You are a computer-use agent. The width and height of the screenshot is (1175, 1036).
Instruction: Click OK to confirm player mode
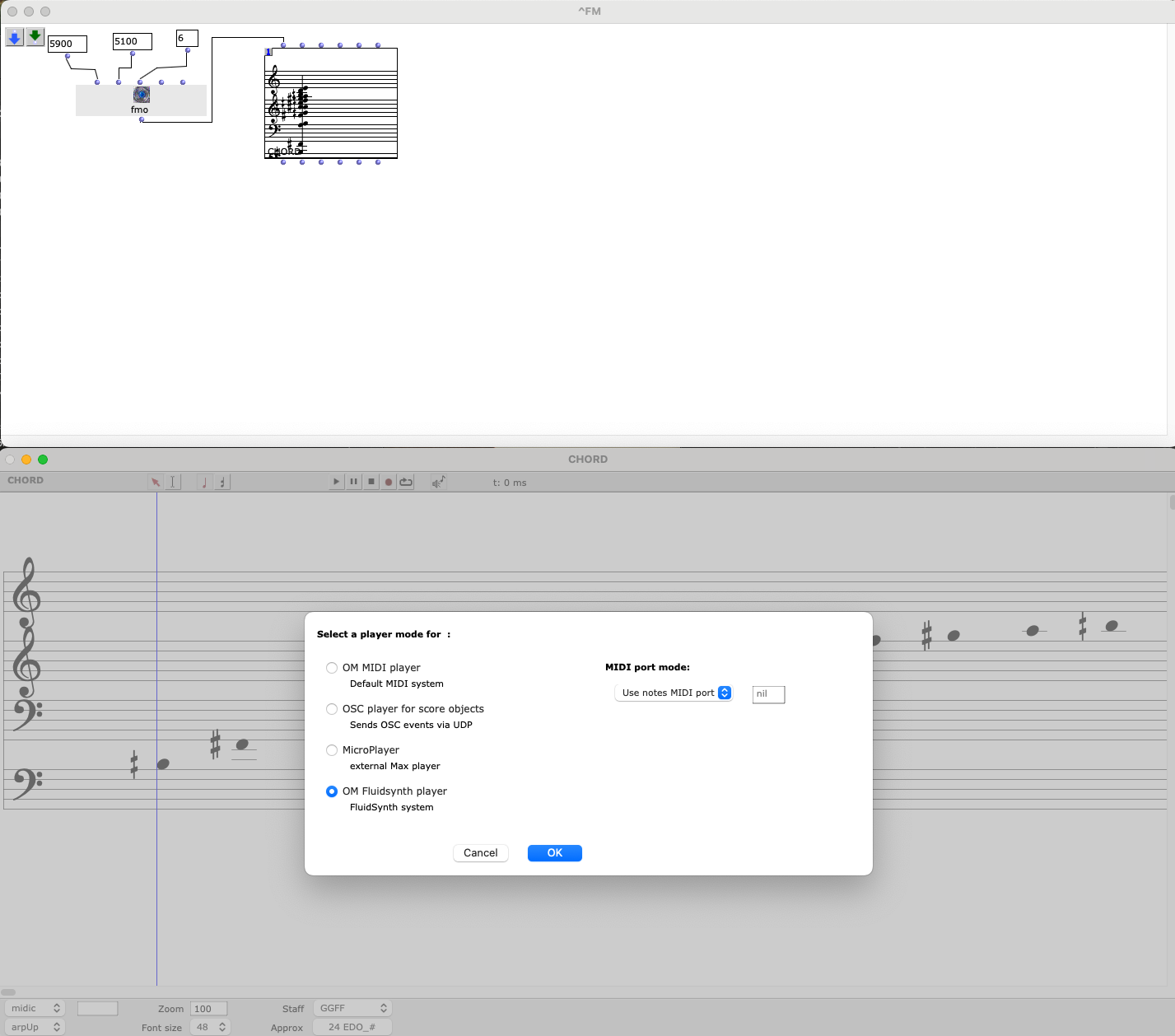554,853
